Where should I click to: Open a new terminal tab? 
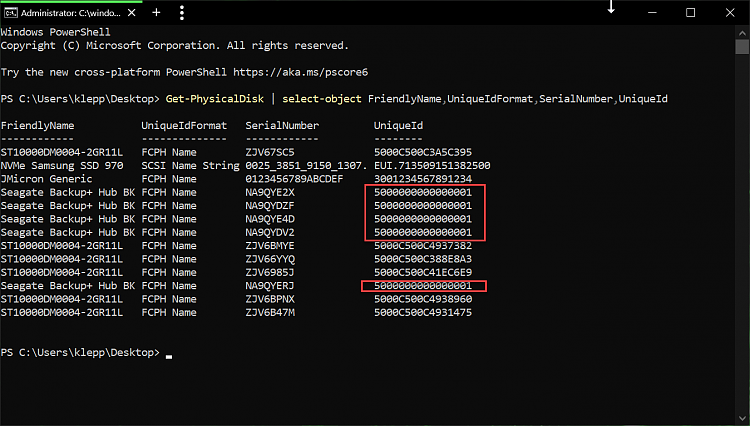156,13
